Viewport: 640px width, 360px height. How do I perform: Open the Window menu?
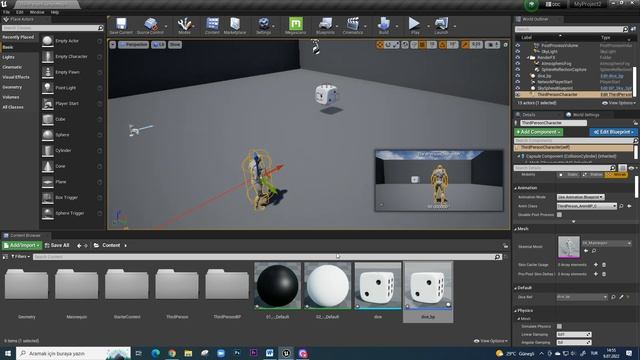coord(37,12)
